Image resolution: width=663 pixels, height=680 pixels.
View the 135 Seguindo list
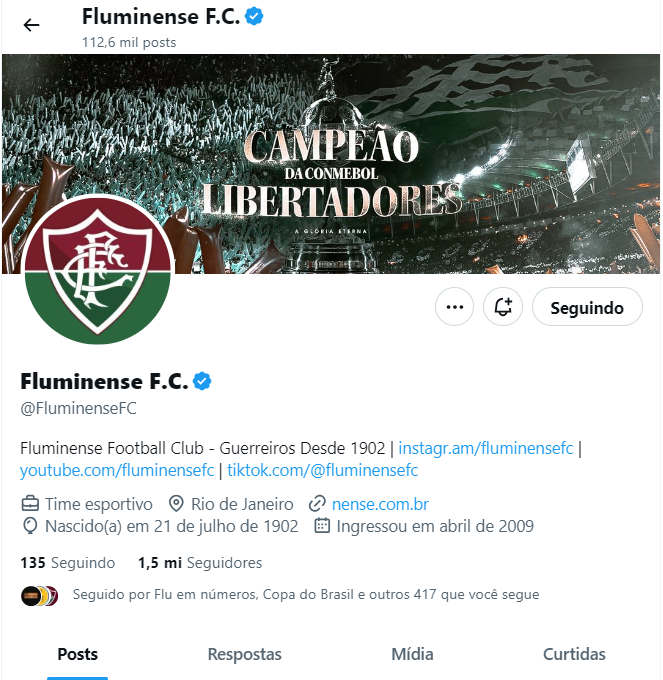pos(68,562)
